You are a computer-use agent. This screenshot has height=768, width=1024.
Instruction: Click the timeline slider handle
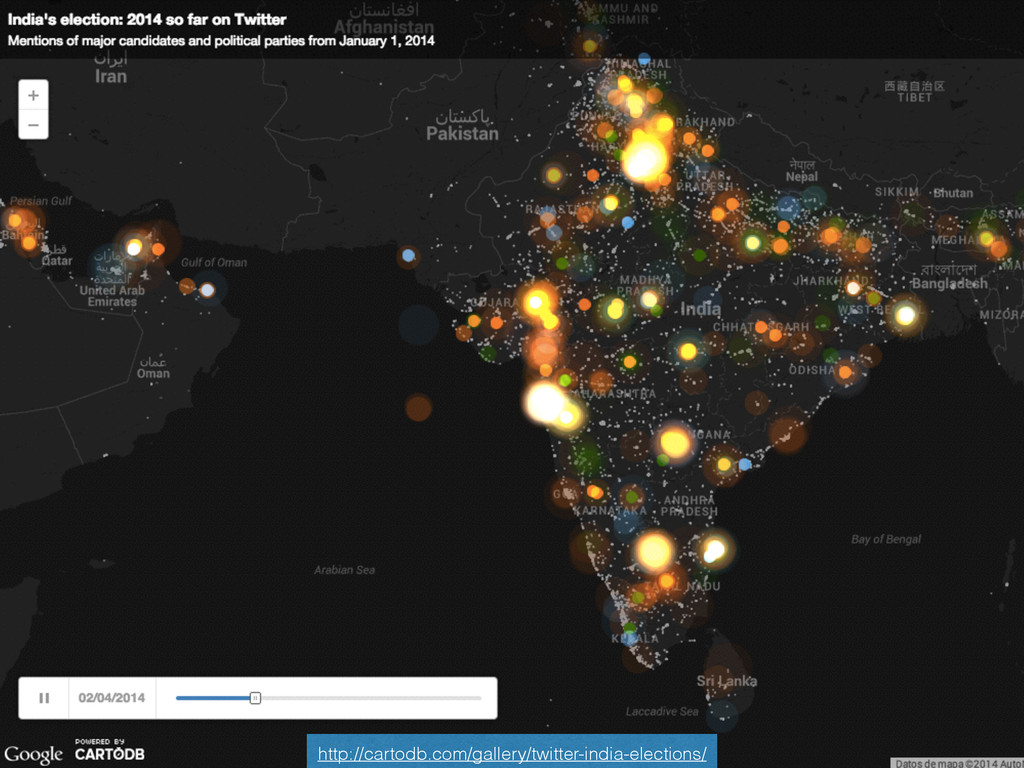[x=255, y=698]
